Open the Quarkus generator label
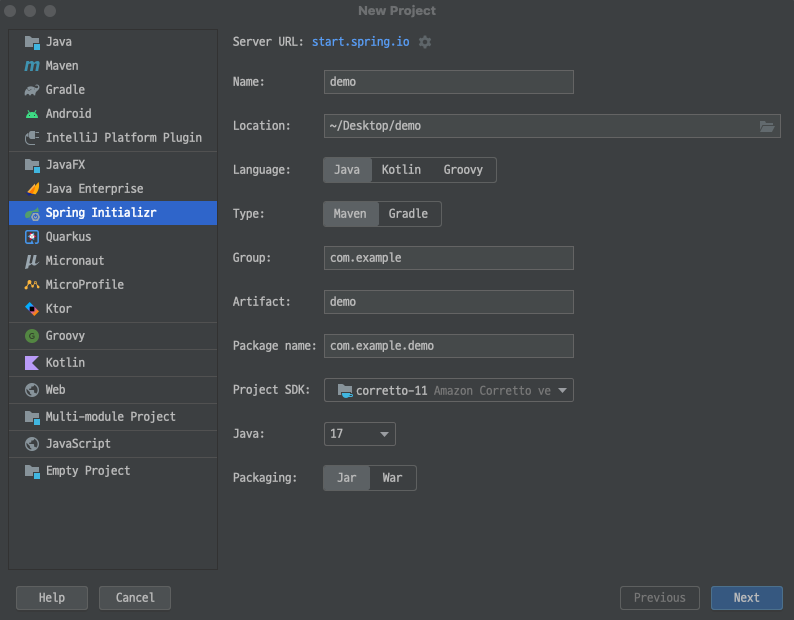The width and height of the screenshot is (794, 620). pyautogui.click(x=68, y=237)
